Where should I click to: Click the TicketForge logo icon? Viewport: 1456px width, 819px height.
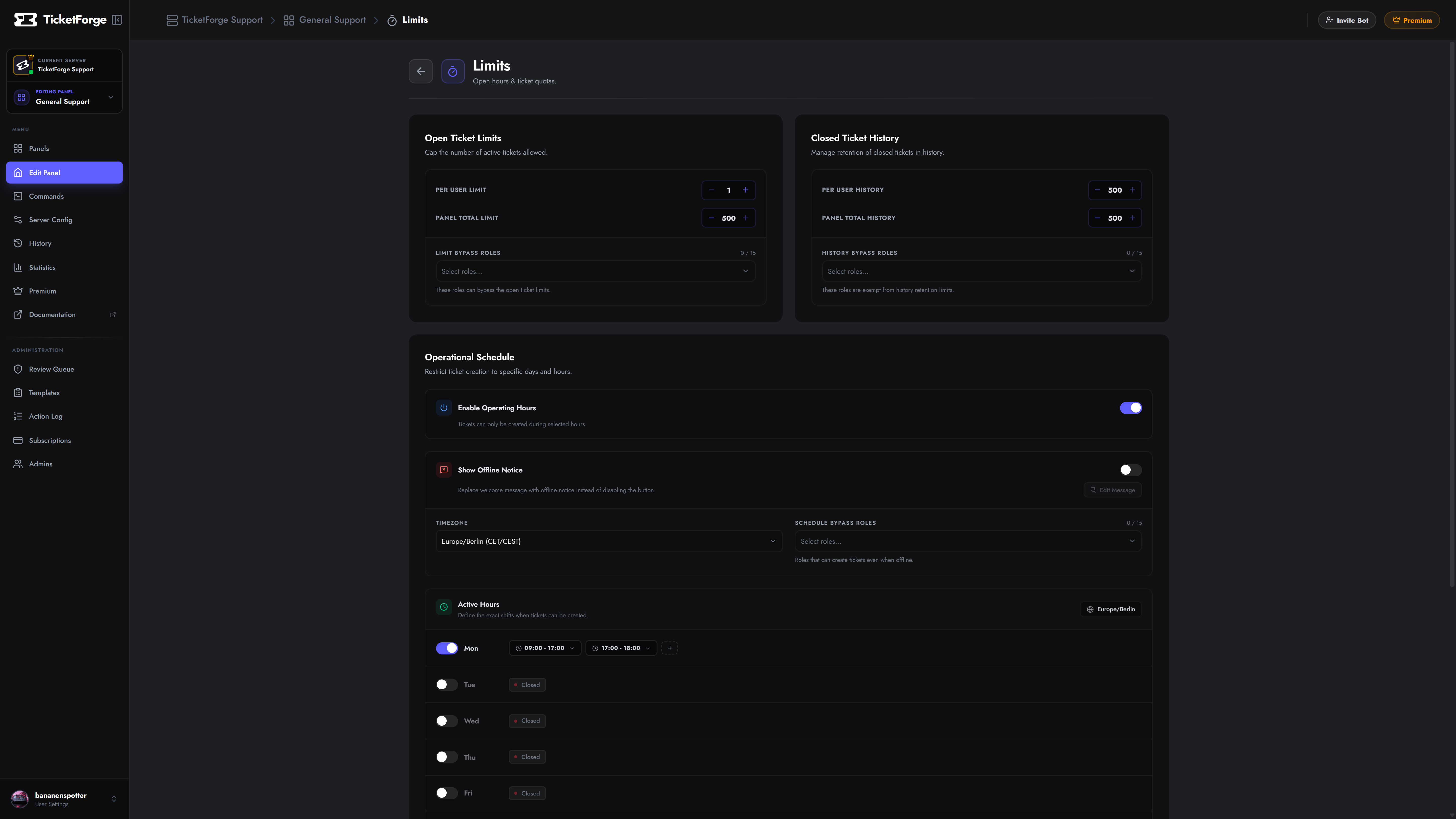click(x=26, y=20)
